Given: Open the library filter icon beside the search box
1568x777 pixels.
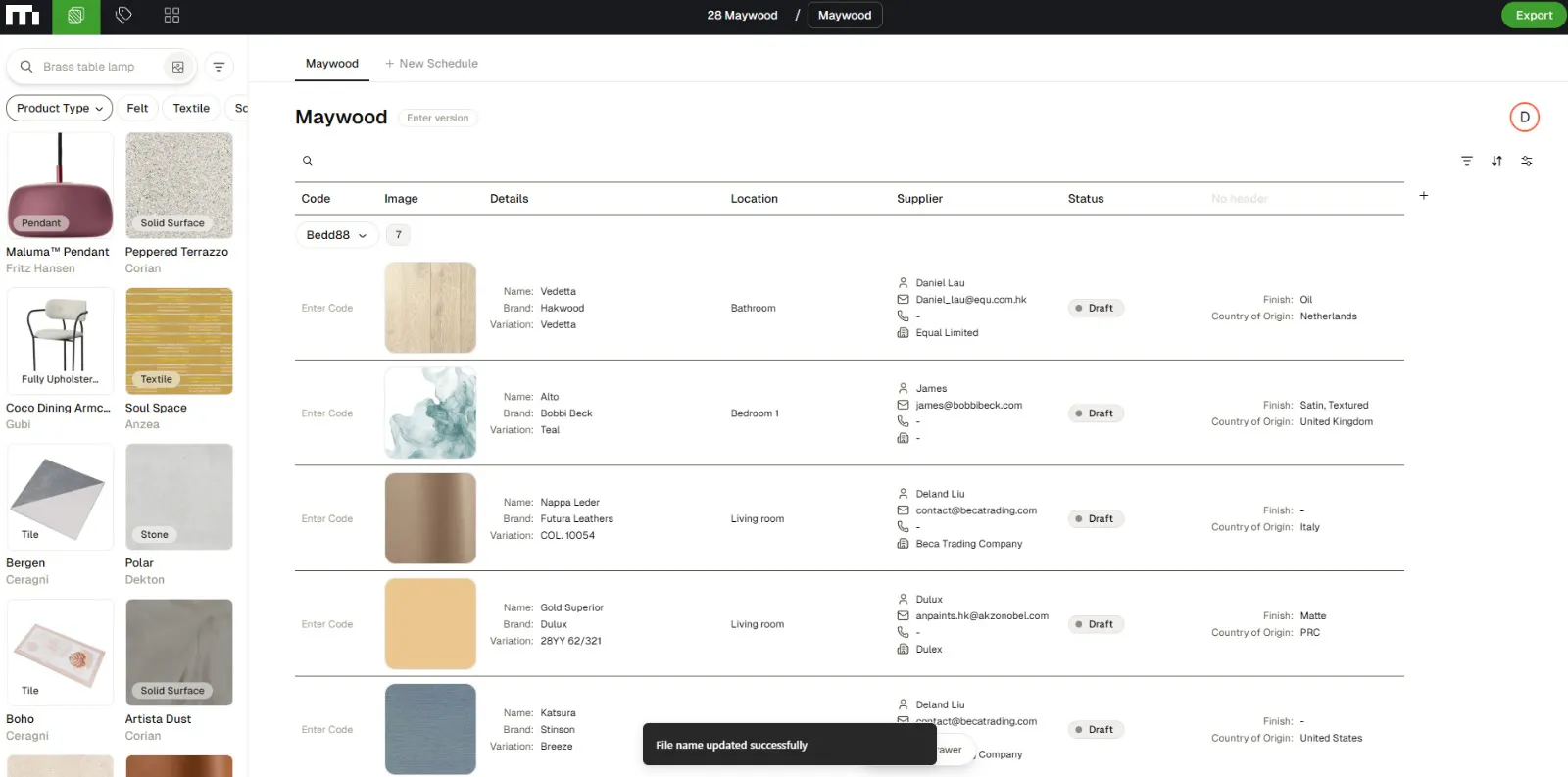Looking at the screenshot, I should 219,67.
